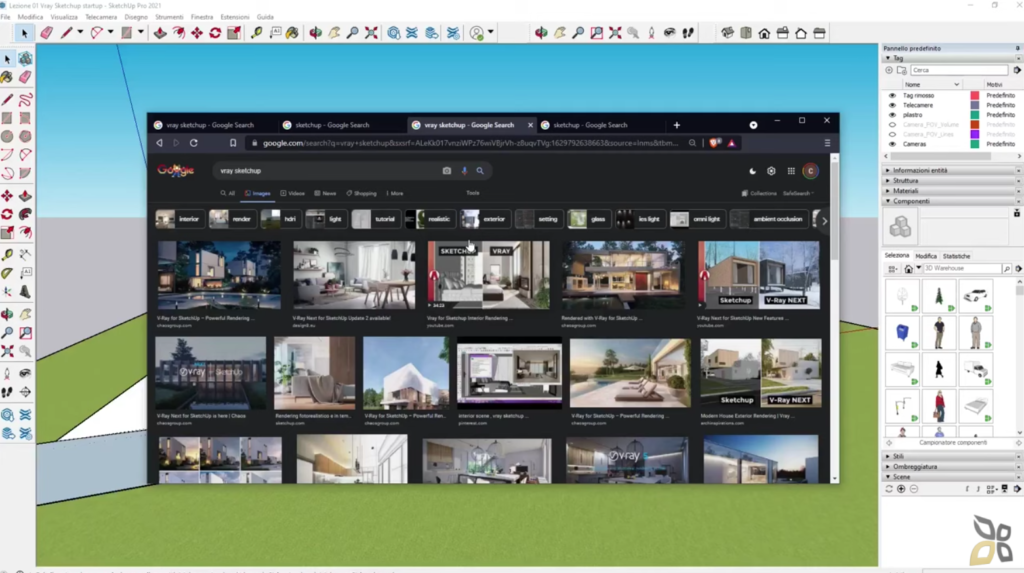Activate the Rotate tool in top toolbar
Screen dimensions: 1024x573
click(x=215, y=33)
